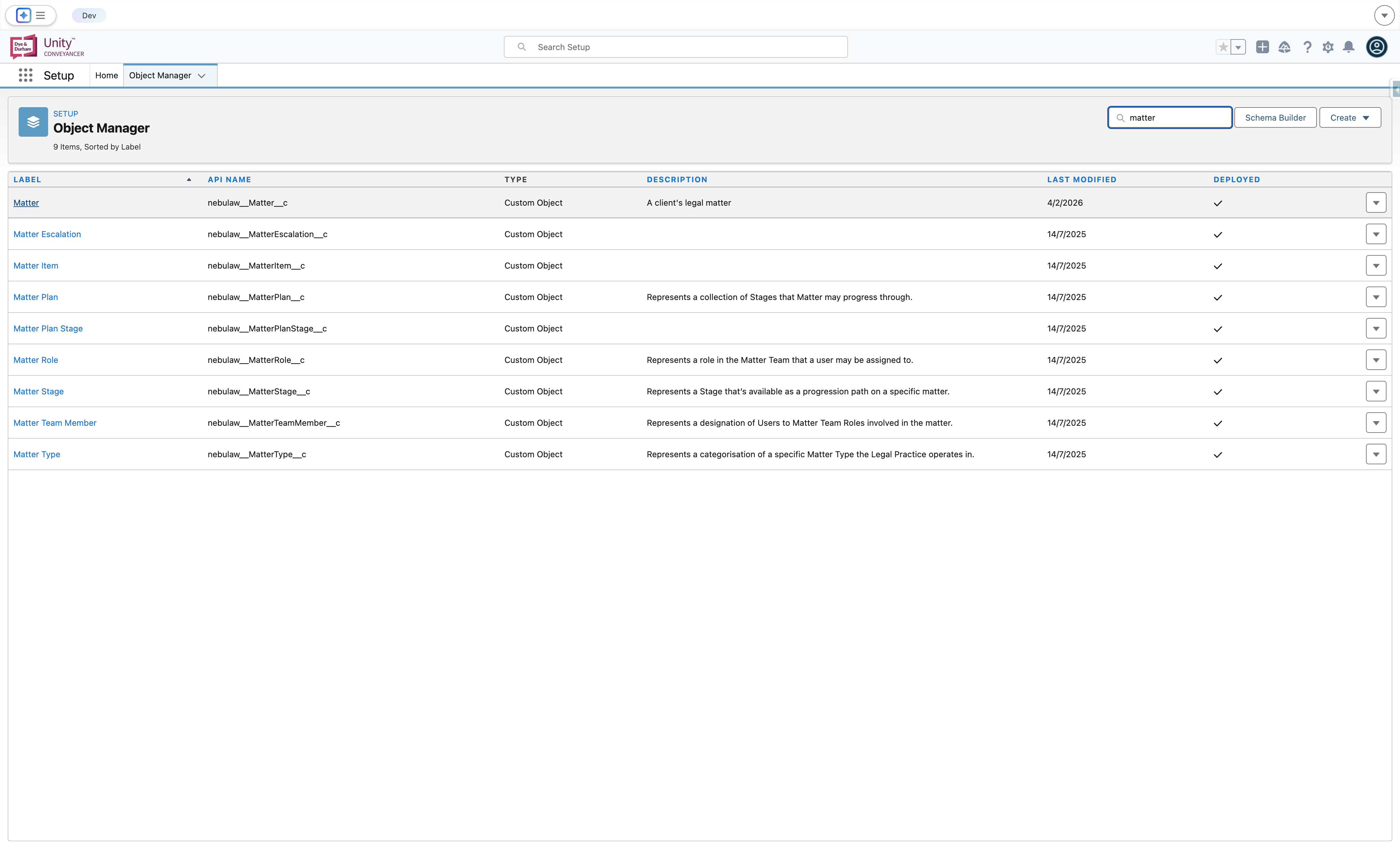This screenshot has height=849, width=1400.
Task: Sort by the Last Modified column header
Action: tap(1081, 179)
